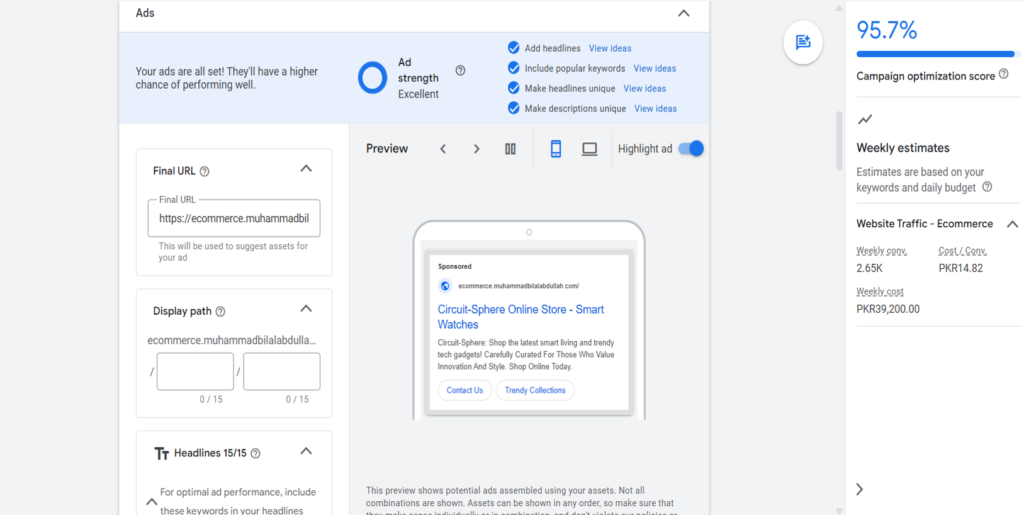The height and width of the screenshot is (515, 1024).
Task: Open the feedback note button
Action: 803,42
